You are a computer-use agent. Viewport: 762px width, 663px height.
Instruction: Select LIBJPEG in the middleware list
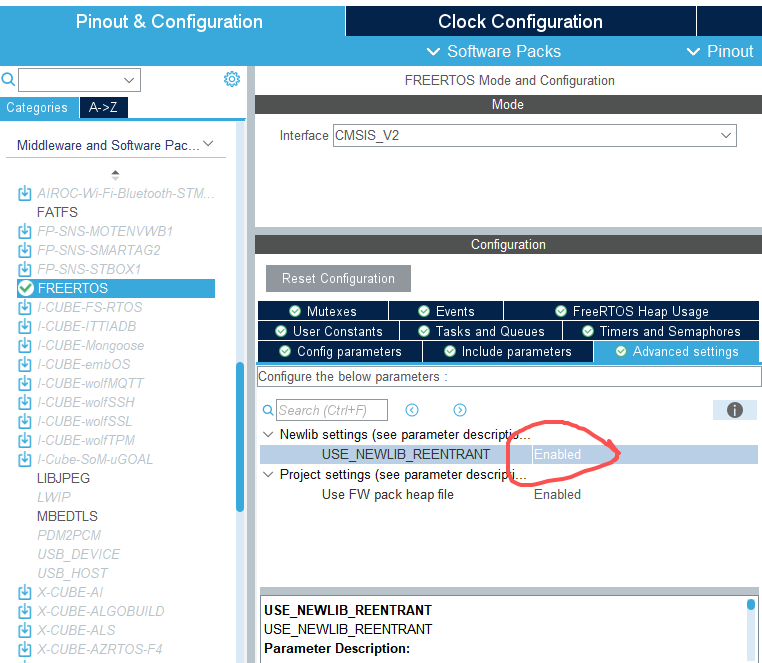point(64,478)
